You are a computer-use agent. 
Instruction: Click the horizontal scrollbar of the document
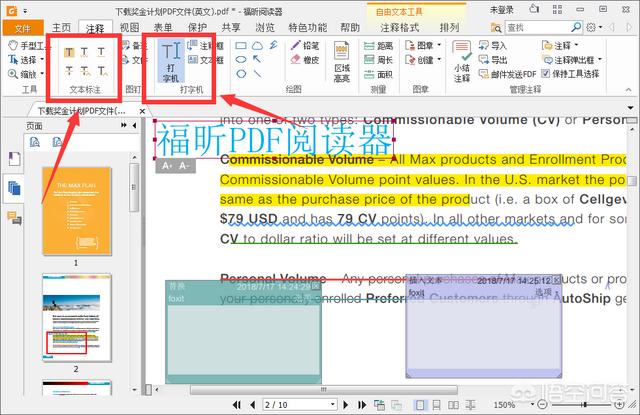(x=323, y=390)
